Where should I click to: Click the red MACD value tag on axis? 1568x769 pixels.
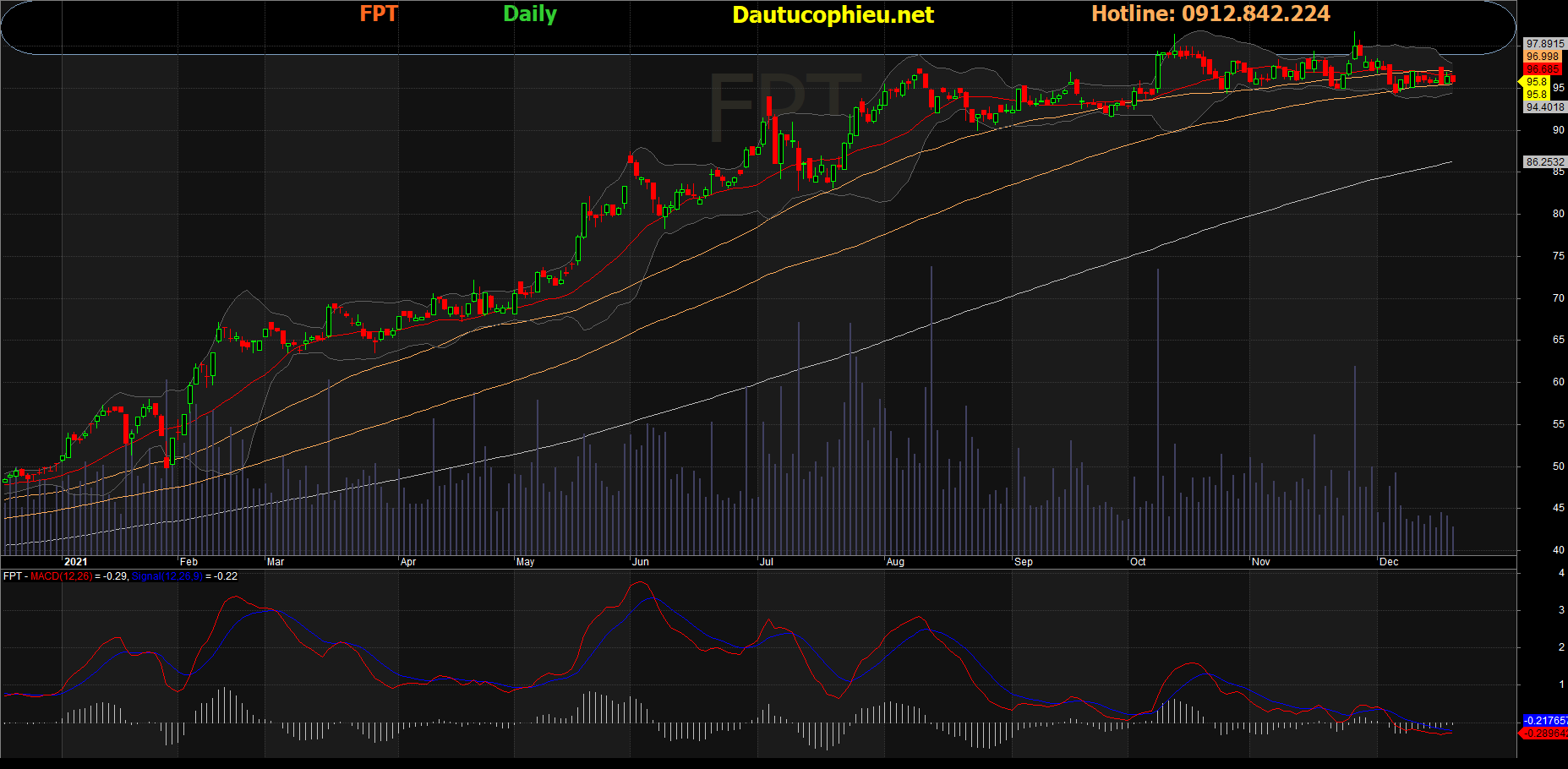[1544, 734]
